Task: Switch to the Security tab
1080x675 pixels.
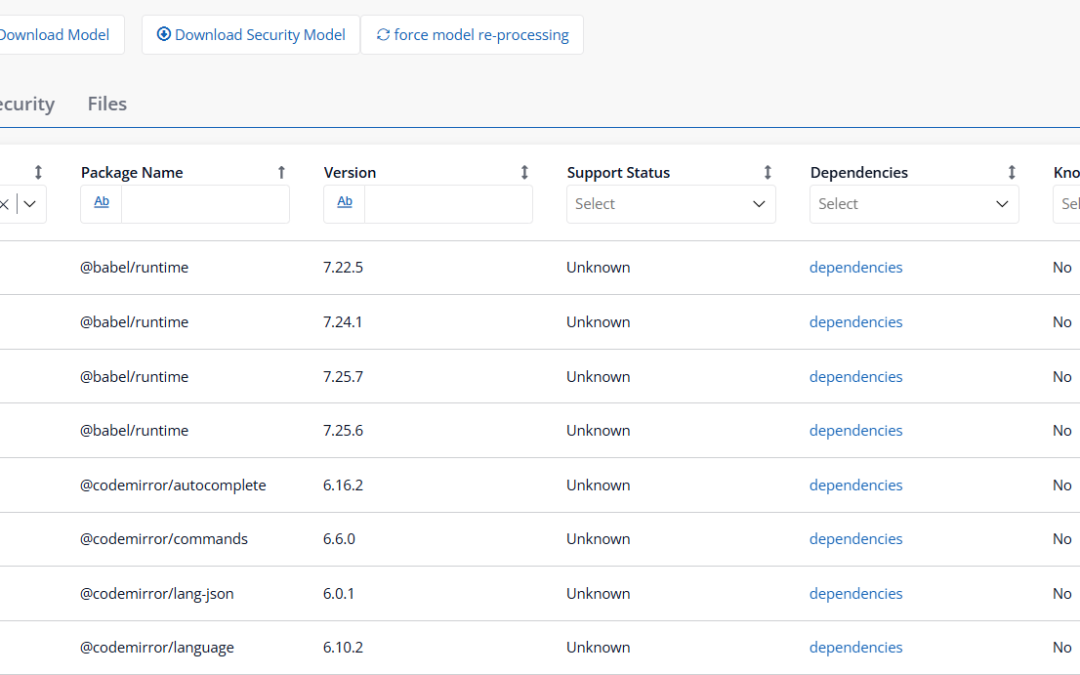Action: click(25, 104)
